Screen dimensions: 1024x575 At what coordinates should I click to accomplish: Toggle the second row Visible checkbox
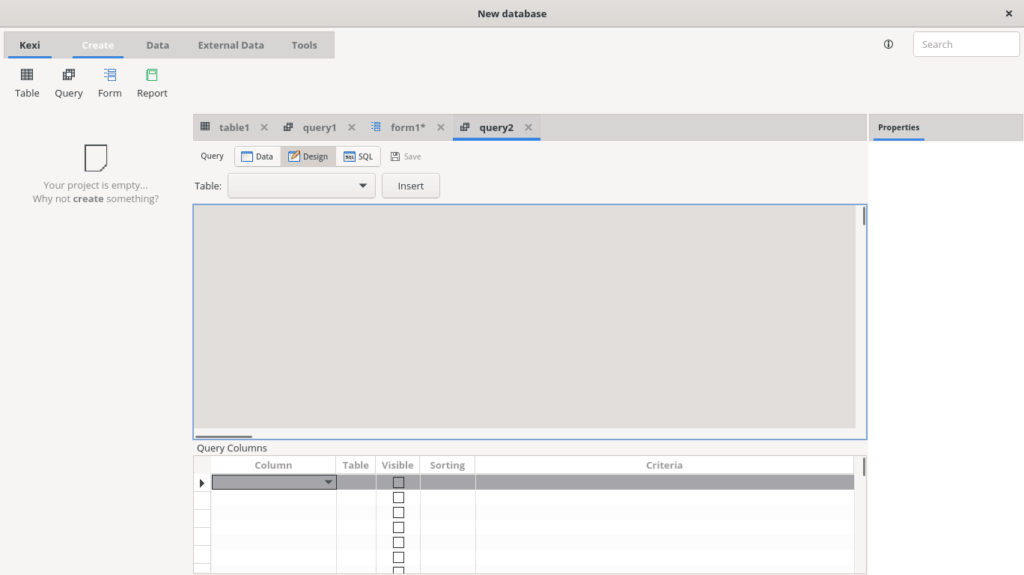pyautogui.click(x=398, y=497)
